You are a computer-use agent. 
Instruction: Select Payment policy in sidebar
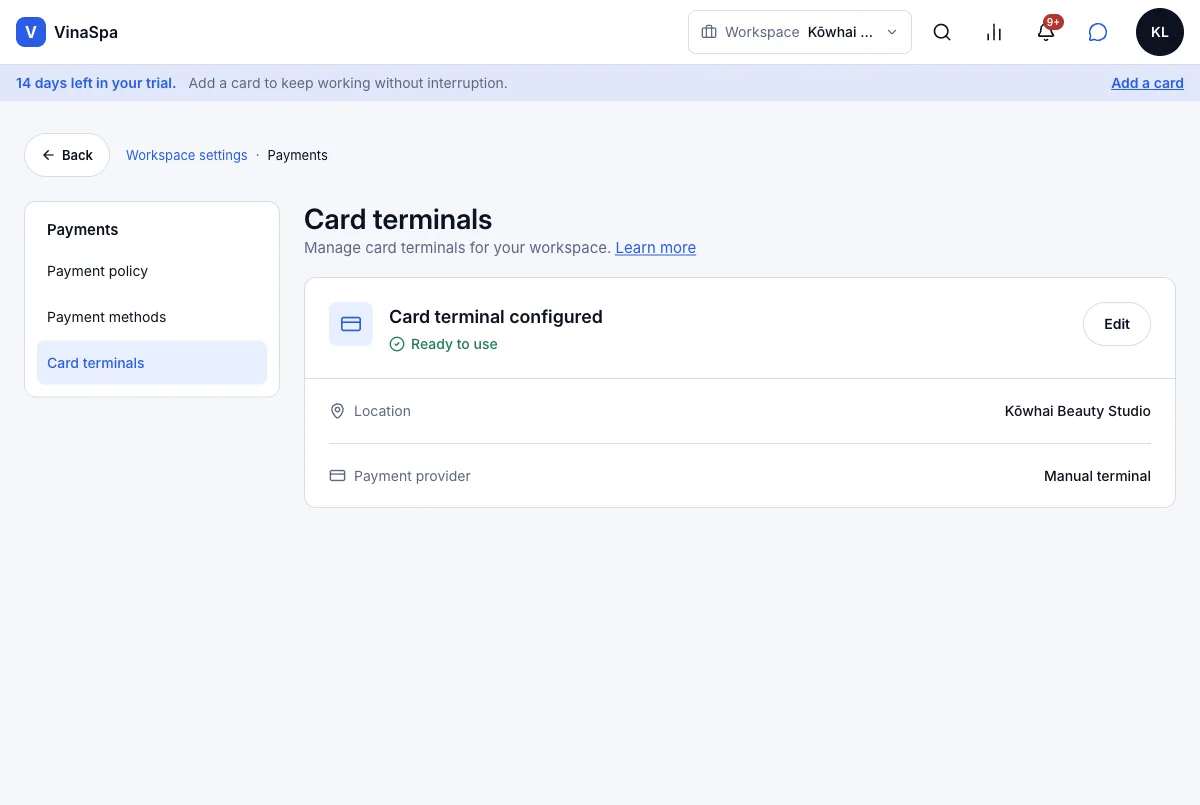click(152, 271)
